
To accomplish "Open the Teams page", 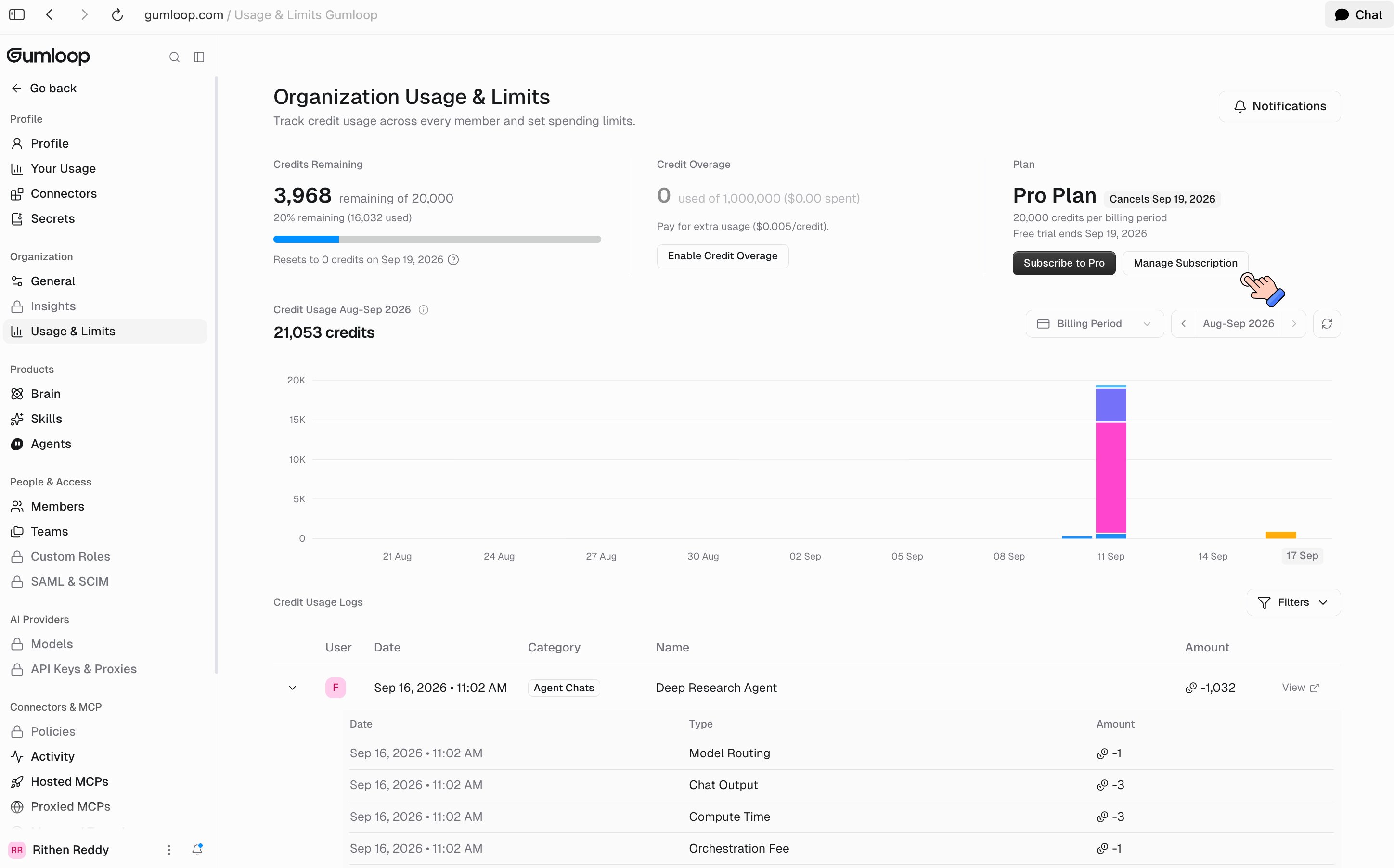I will point(105,532).
